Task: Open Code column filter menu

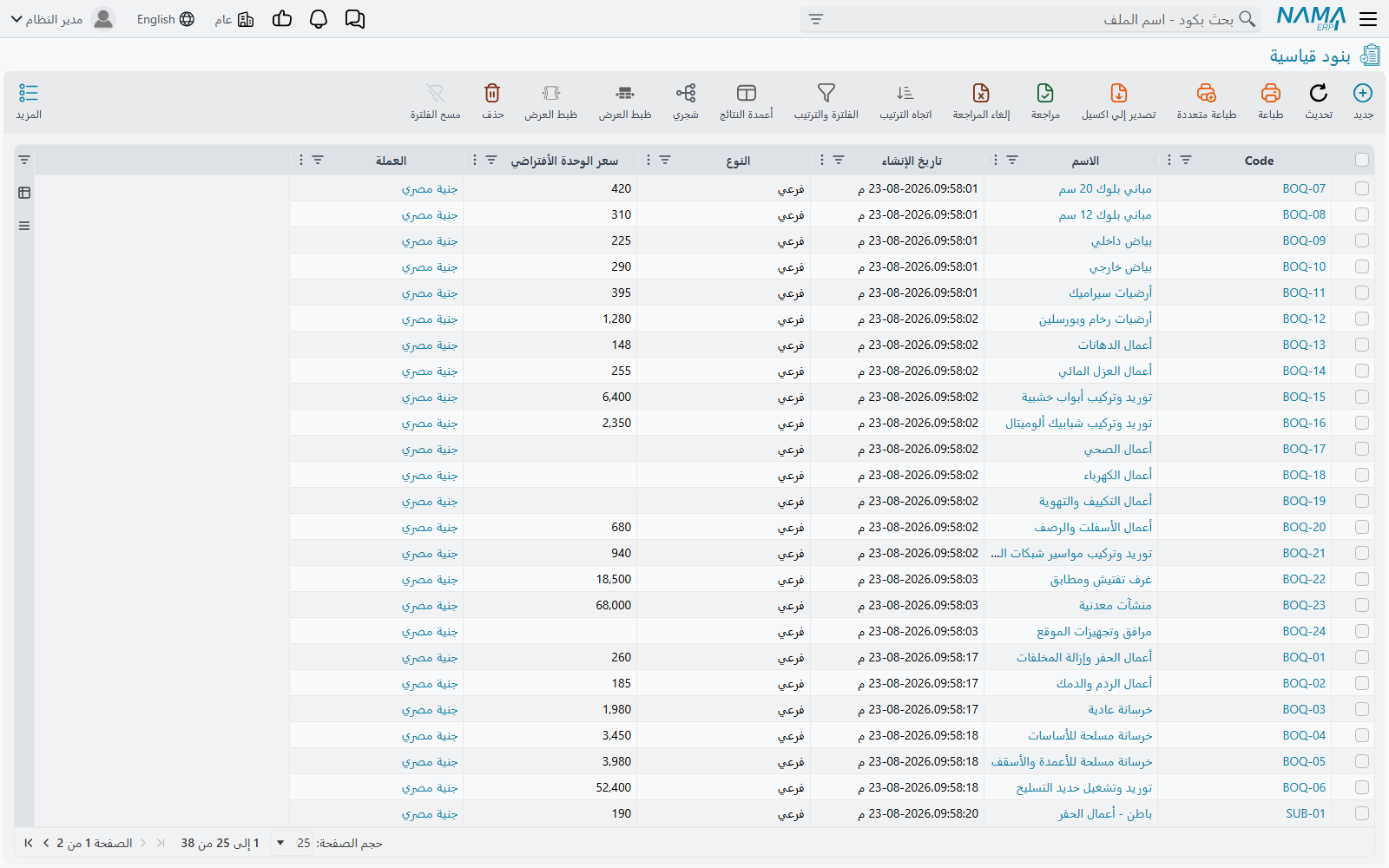Action: click(x=1186, y=160)
